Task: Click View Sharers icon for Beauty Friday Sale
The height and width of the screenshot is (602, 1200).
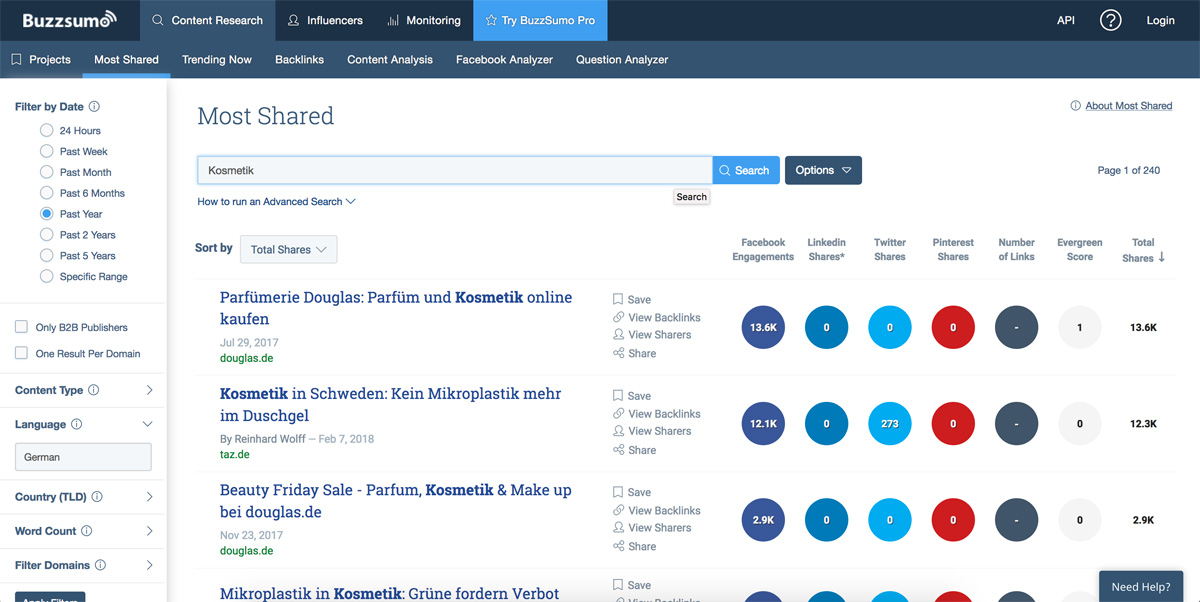Action: pyautogui.click(x=618, y=528)
